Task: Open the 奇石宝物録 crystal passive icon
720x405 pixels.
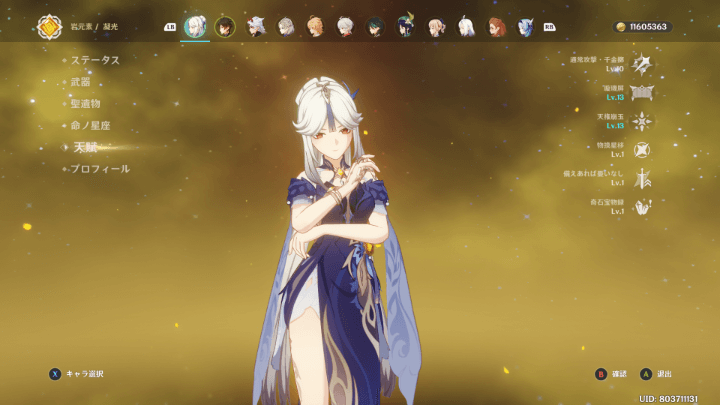Action: click(642, 207)
